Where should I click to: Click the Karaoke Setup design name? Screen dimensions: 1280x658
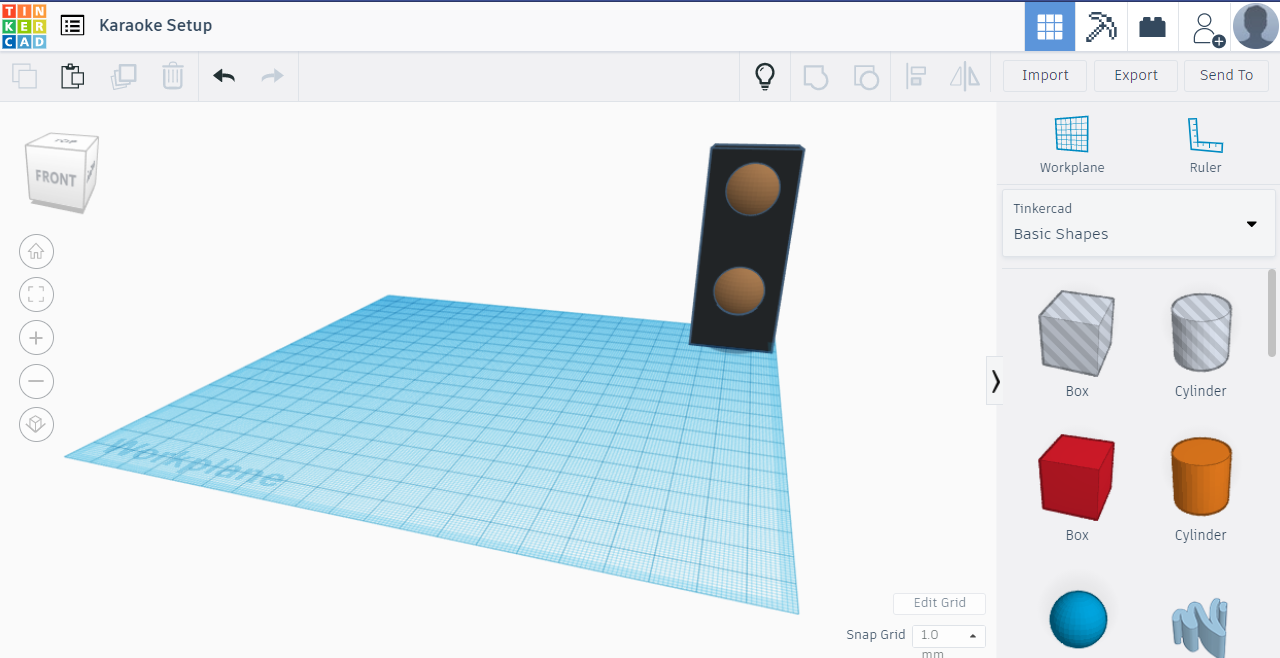coord(155,26)
